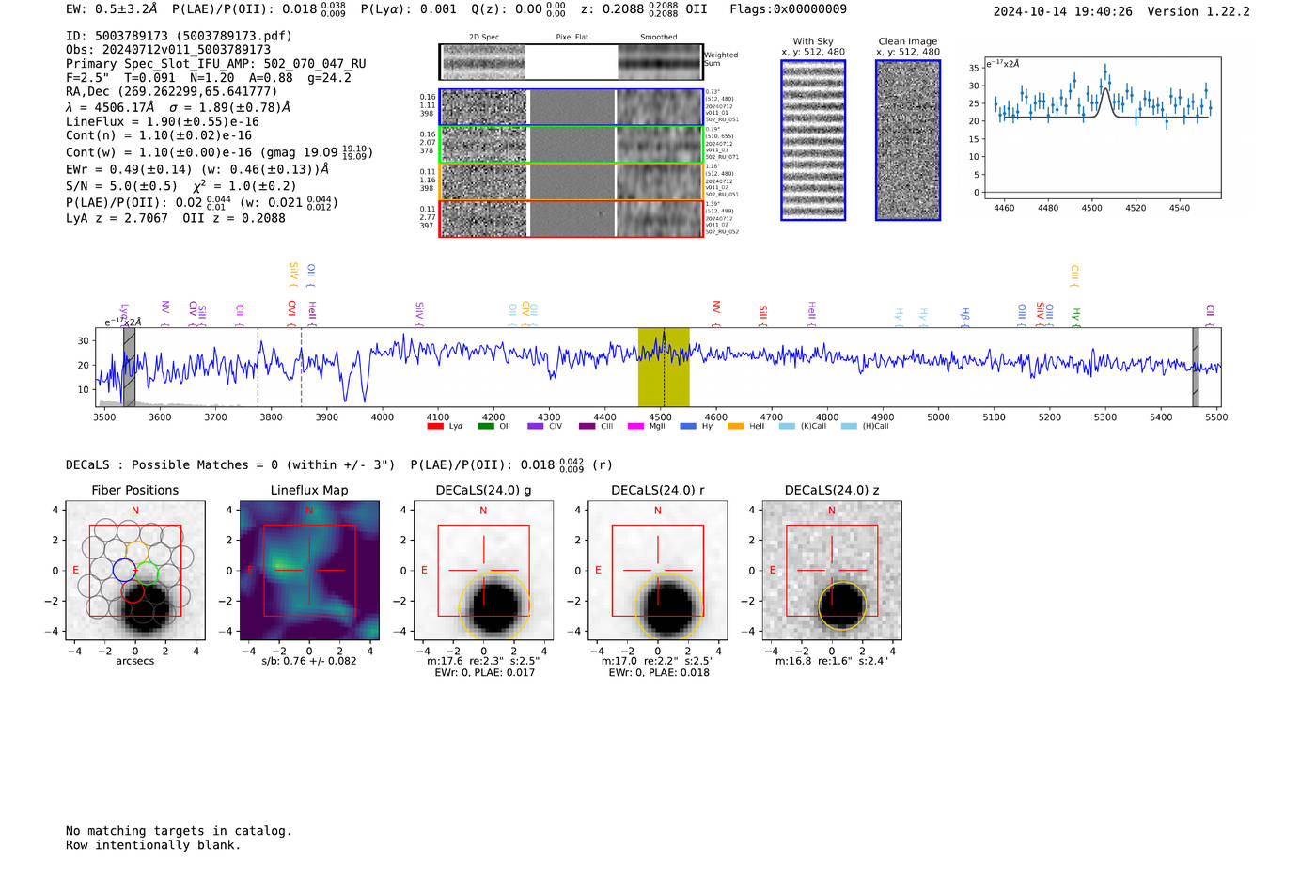Open the Clean Image panel
The image size is (1316, 896).
click(x=908, y=140)
